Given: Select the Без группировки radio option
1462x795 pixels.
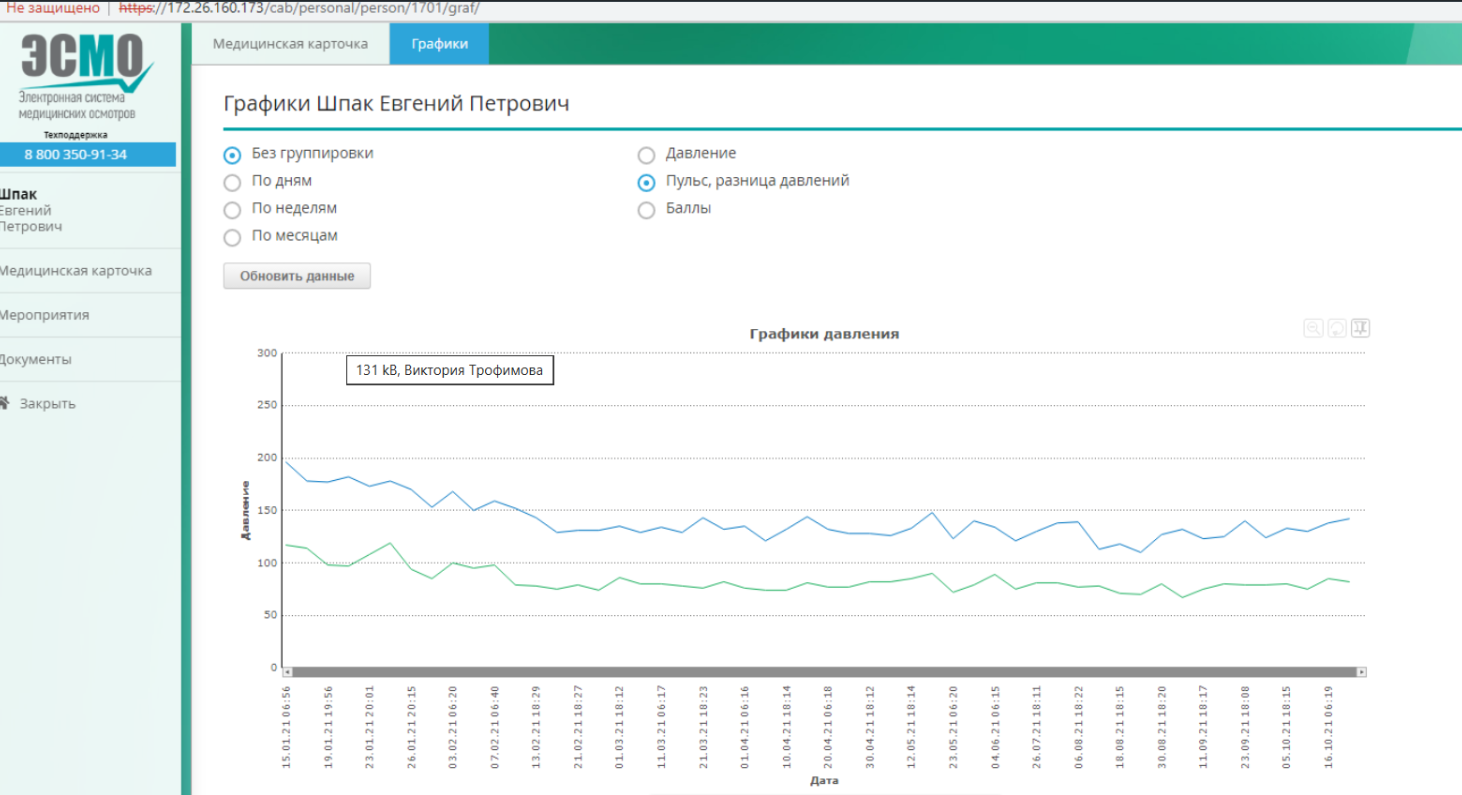Looking at the screenshot, I should [232, 155].
